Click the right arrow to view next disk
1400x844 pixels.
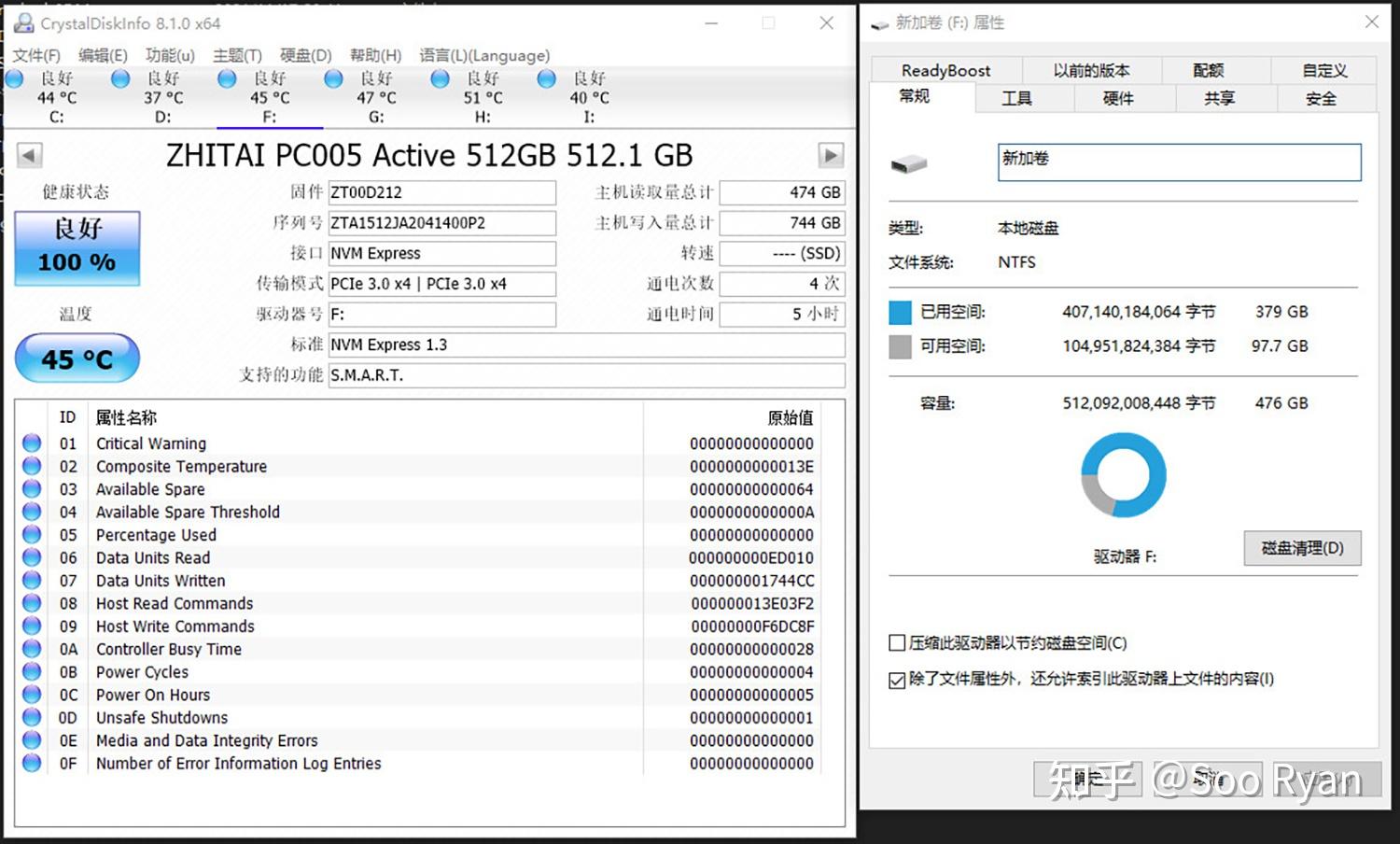pos(829,155)
